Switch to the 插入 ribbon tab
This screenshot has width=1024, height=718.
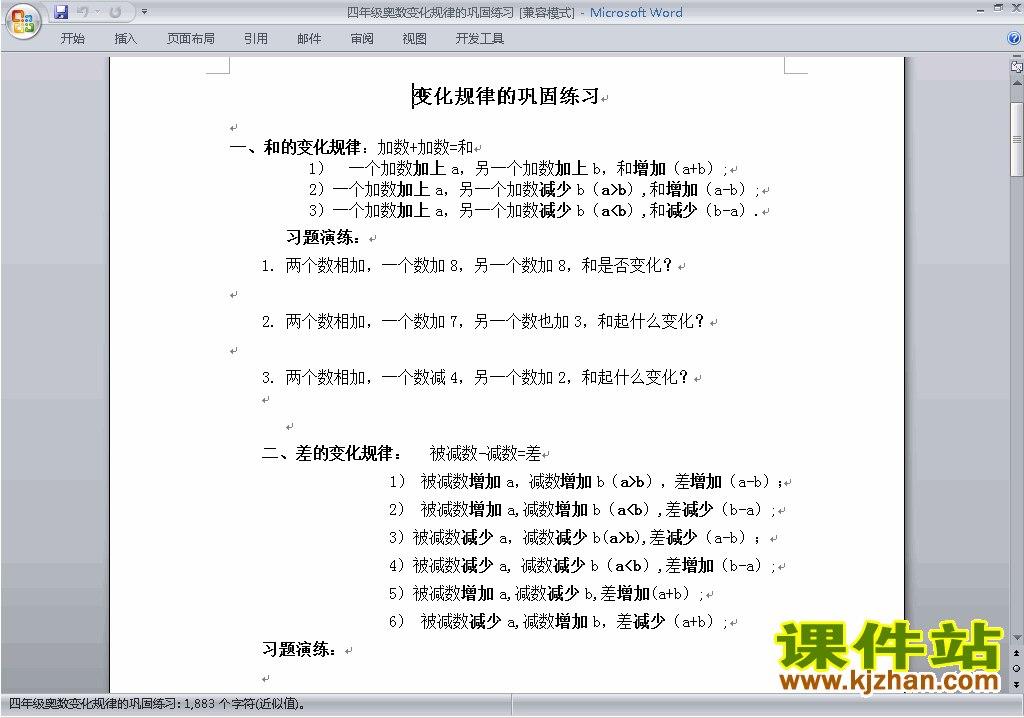click(x=125, y=39)
